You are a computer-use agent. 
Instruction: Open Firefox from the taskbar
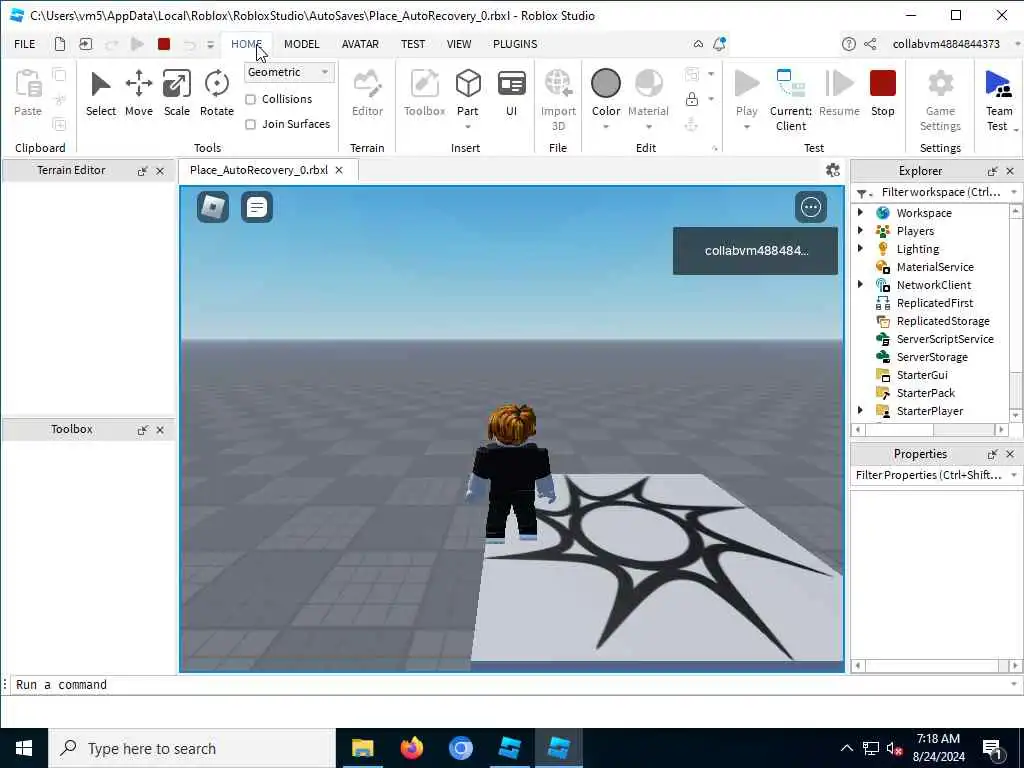click(411, 748)
